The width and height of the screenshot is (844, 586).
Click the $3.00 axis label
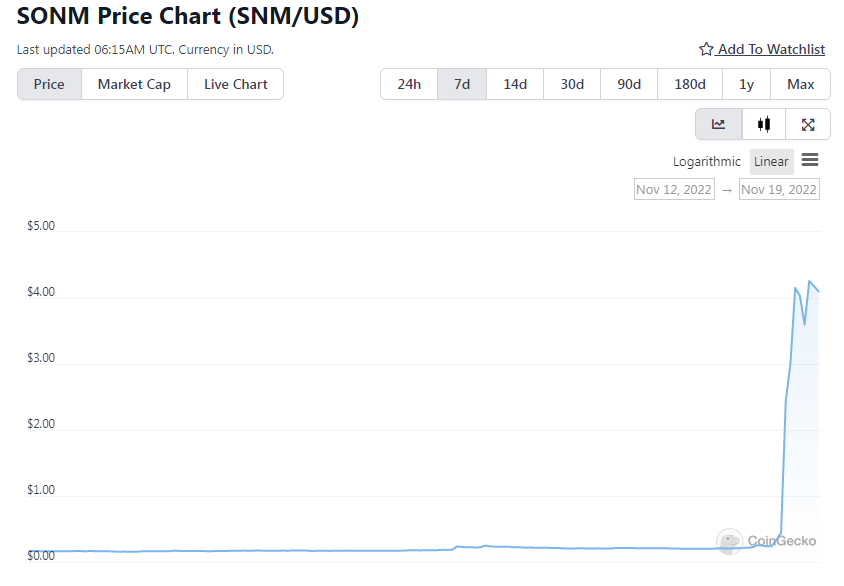tap(41, 358)
